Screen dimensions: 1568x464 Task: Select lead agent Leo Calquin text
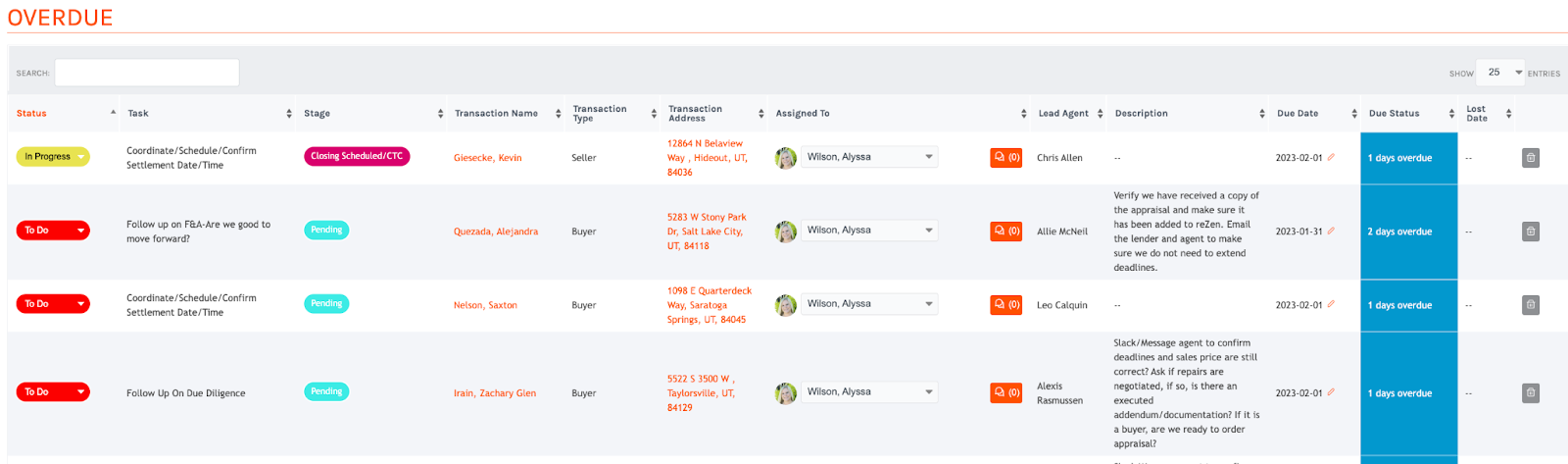[1062, 305]
